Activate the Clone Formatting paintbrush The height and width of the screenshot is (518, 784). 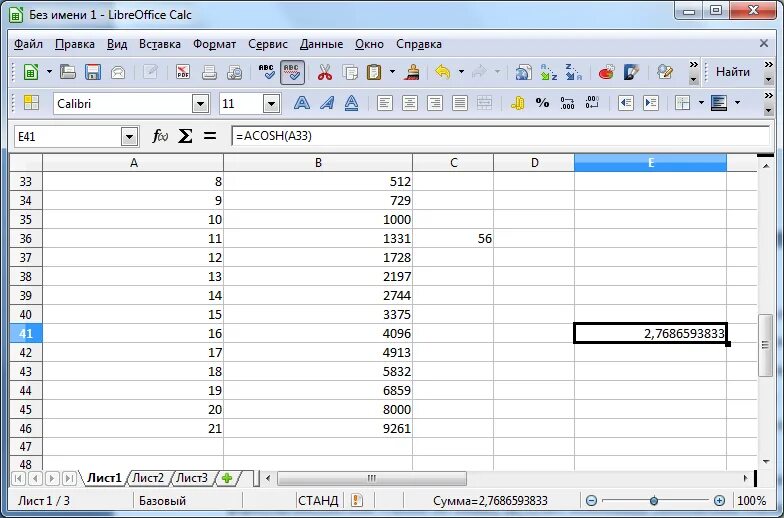pyautogui.click(x=412, y=72)
